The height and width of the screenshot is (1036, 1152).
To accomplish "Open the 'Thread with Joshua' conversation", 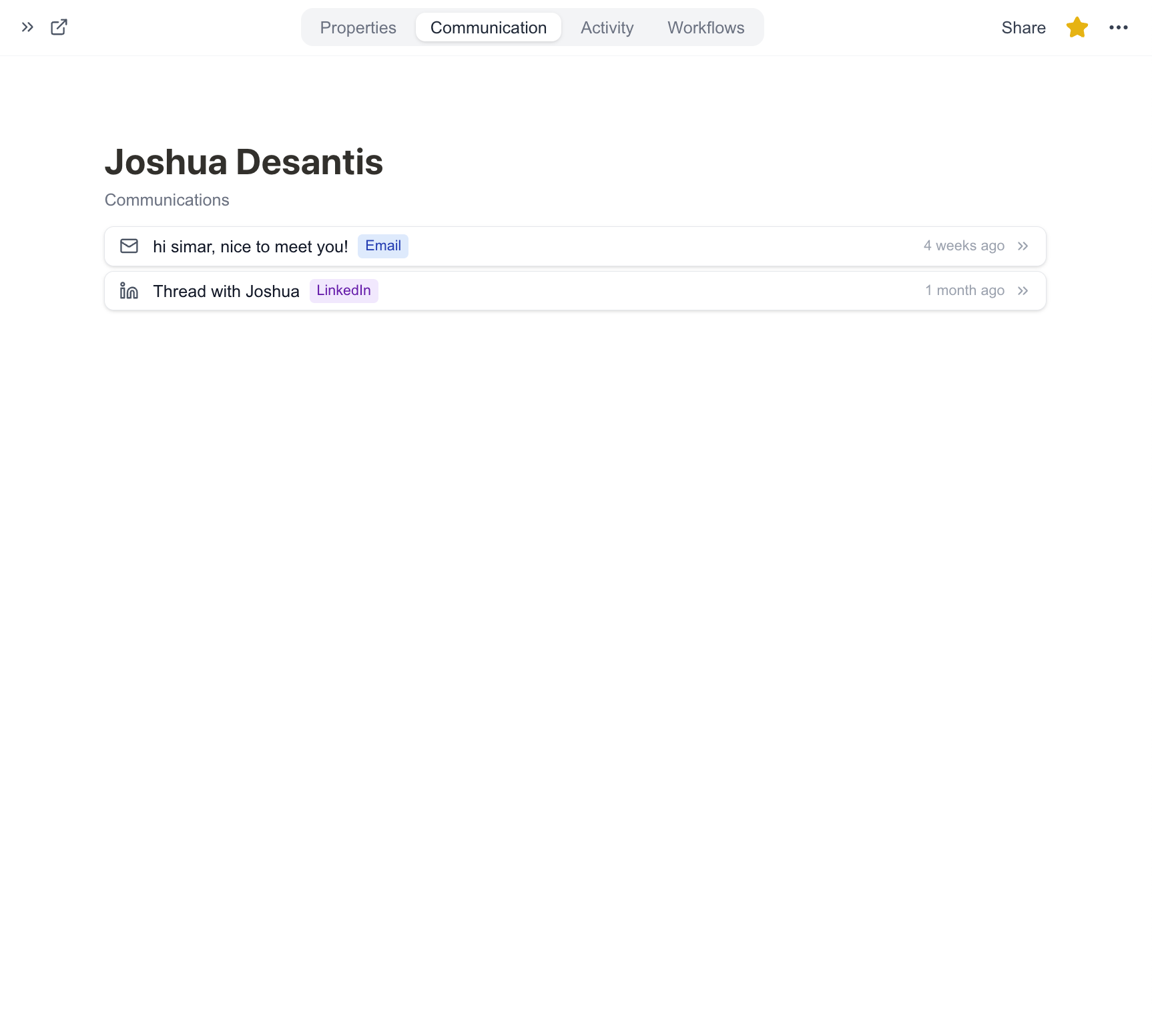I will tap(226, 292).
